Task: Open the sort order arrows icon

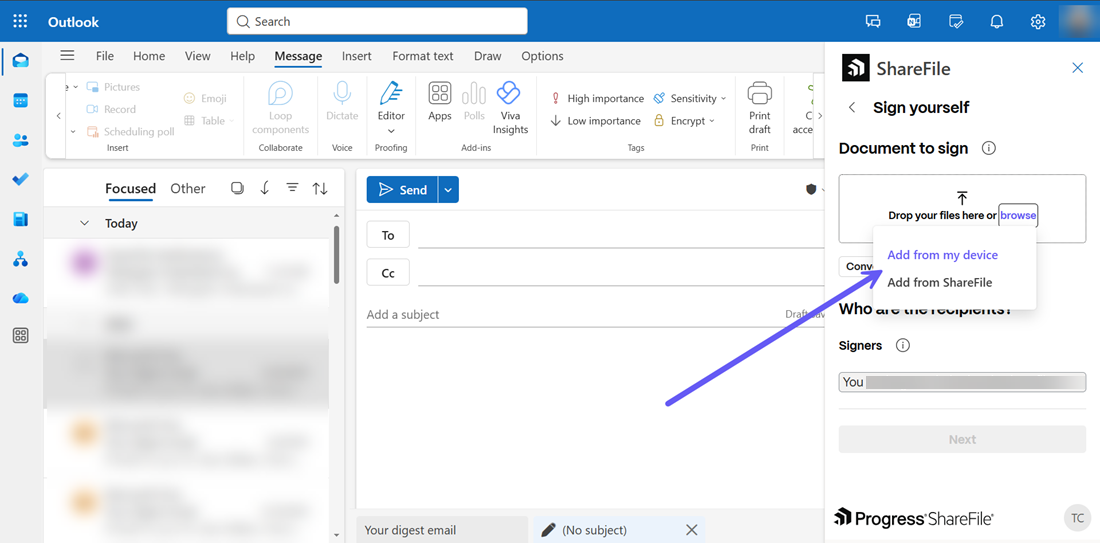Action: (x=320, y=188)
